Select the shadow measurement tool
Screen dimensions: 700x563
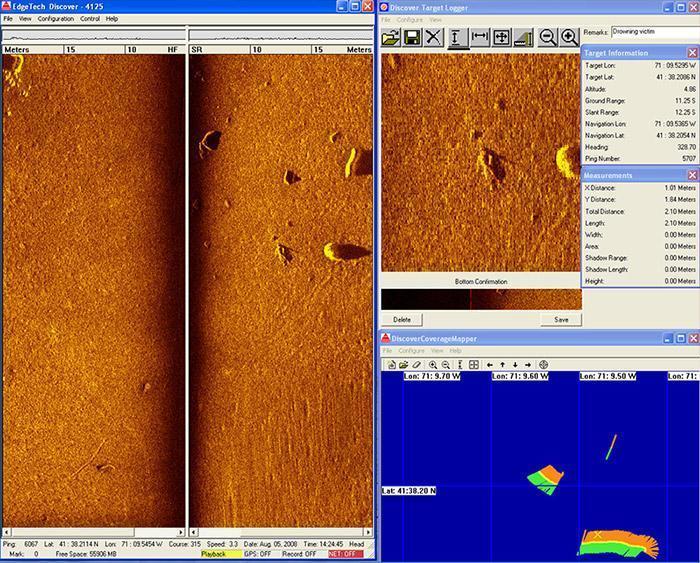click(x=523, y=37)
